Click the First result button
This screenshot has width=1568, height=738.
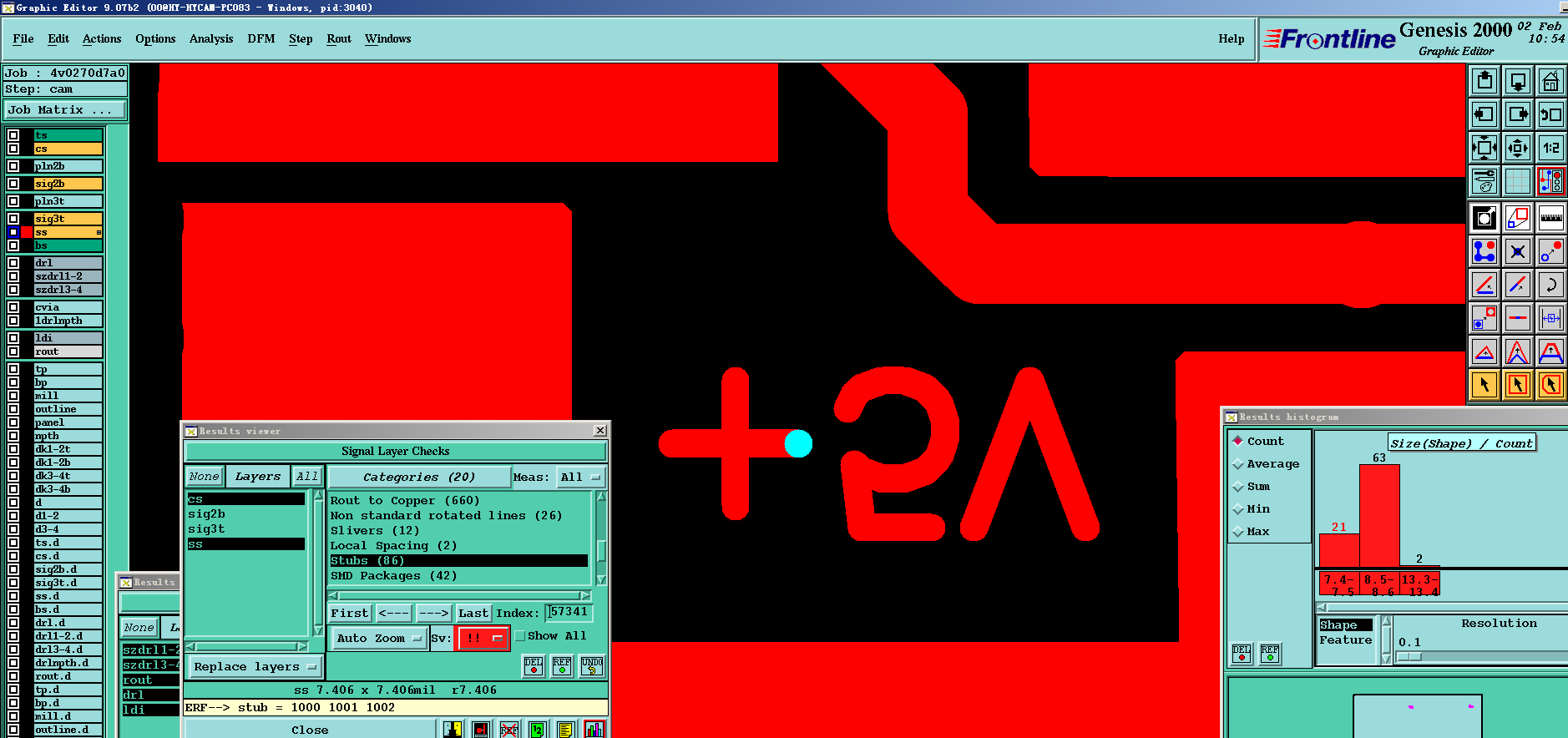[349, 614]
